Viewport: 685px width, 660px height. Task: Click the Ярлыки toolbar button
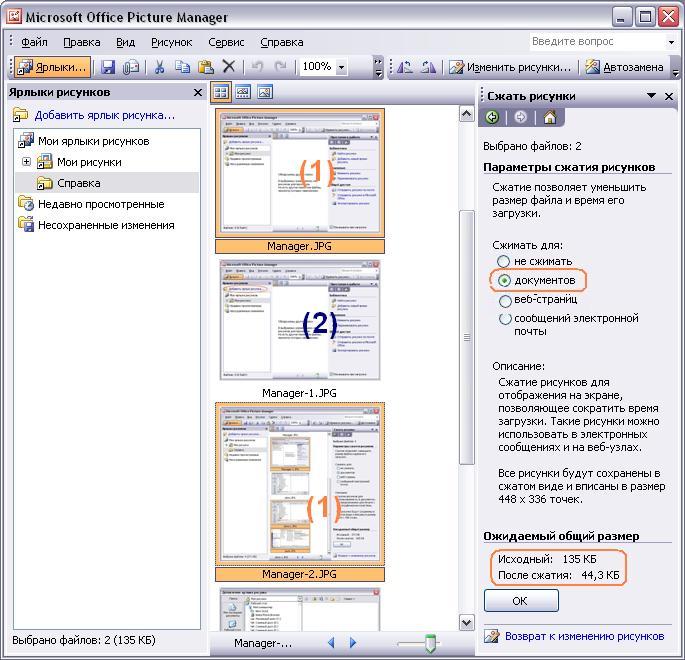point(52,67)
